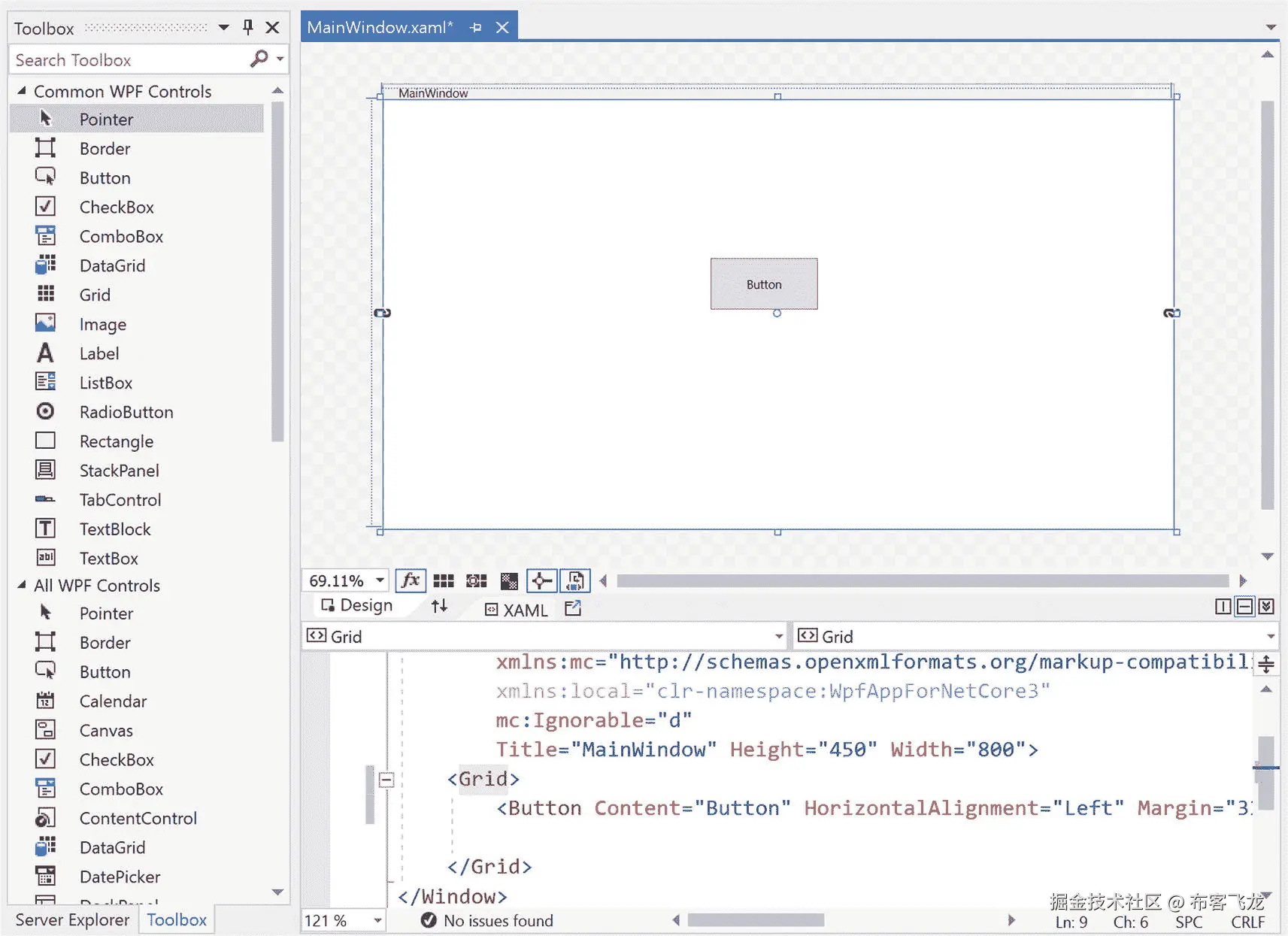The height and width of the screenshot is (936, 1288).
Task: Click the Button on the design surface
Action: tap(764, 284)
